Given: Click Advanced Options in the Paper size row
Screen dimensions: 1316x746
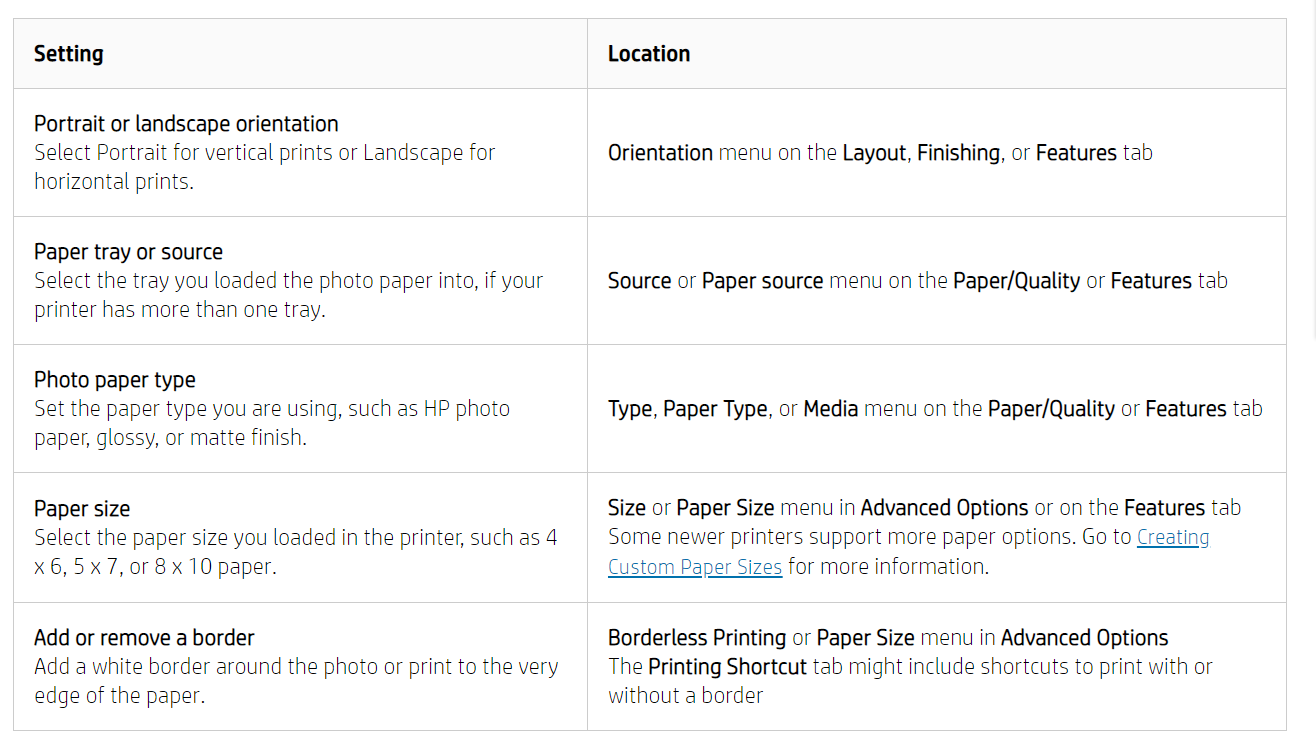Looking at the screenshot, I should [944, 508].
